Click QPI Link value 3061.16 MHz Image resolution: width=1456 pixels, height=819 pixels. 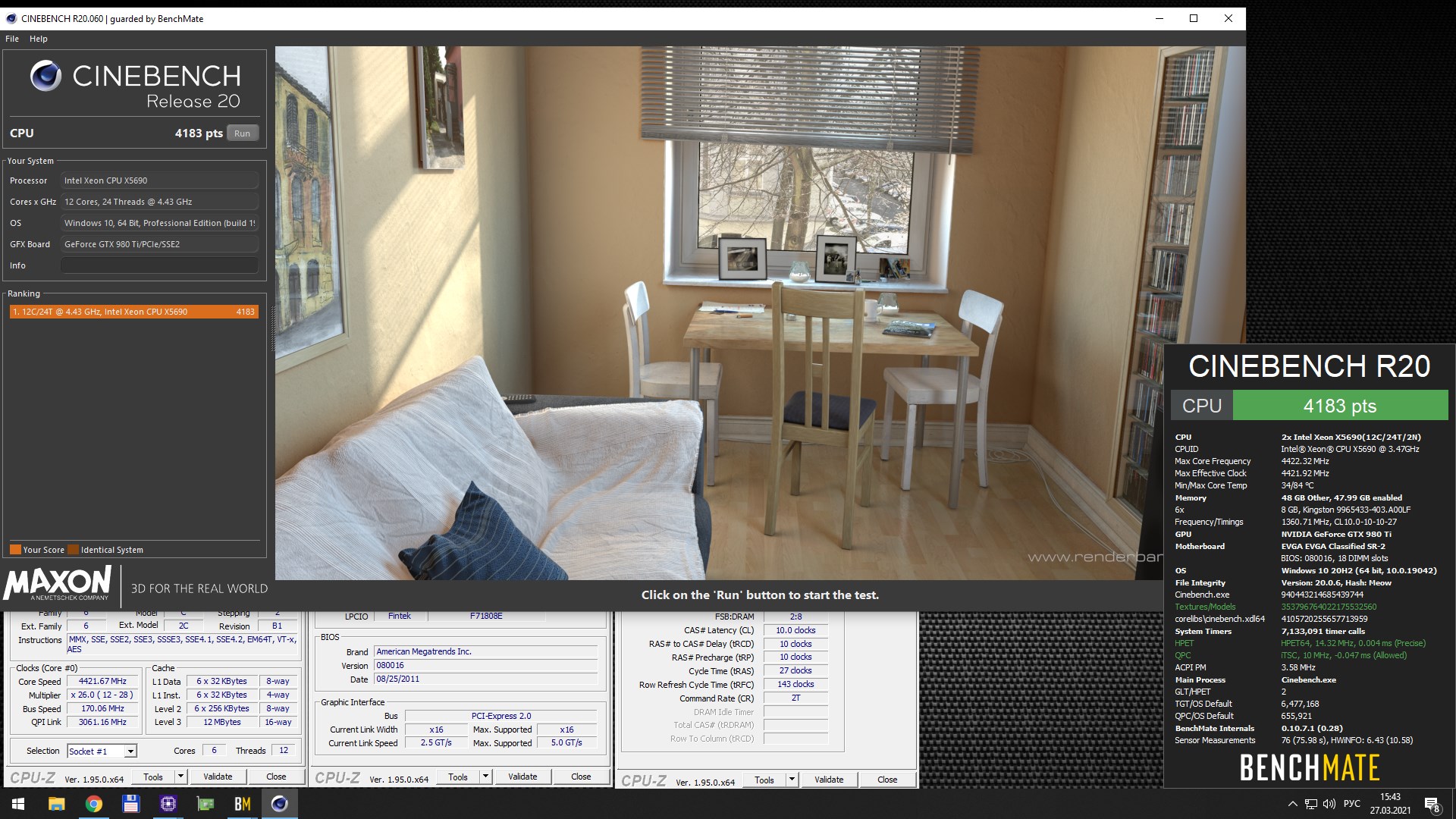tap(102, 723)
